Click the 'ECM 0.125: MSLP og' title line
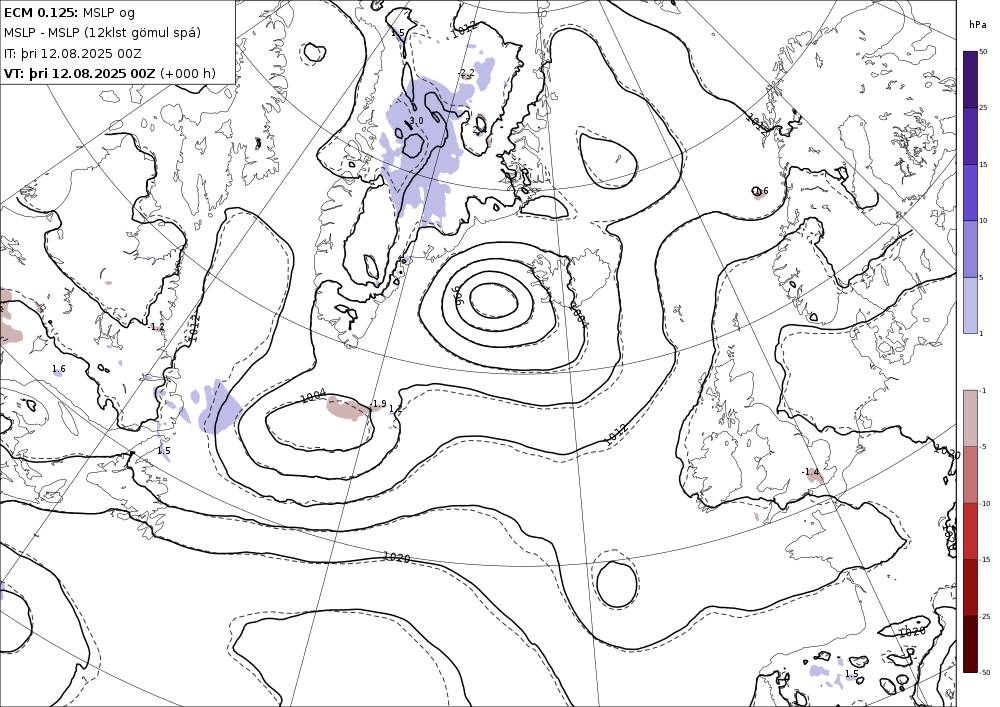Screen dimensions: 1000x707 [x=69, y=12]
